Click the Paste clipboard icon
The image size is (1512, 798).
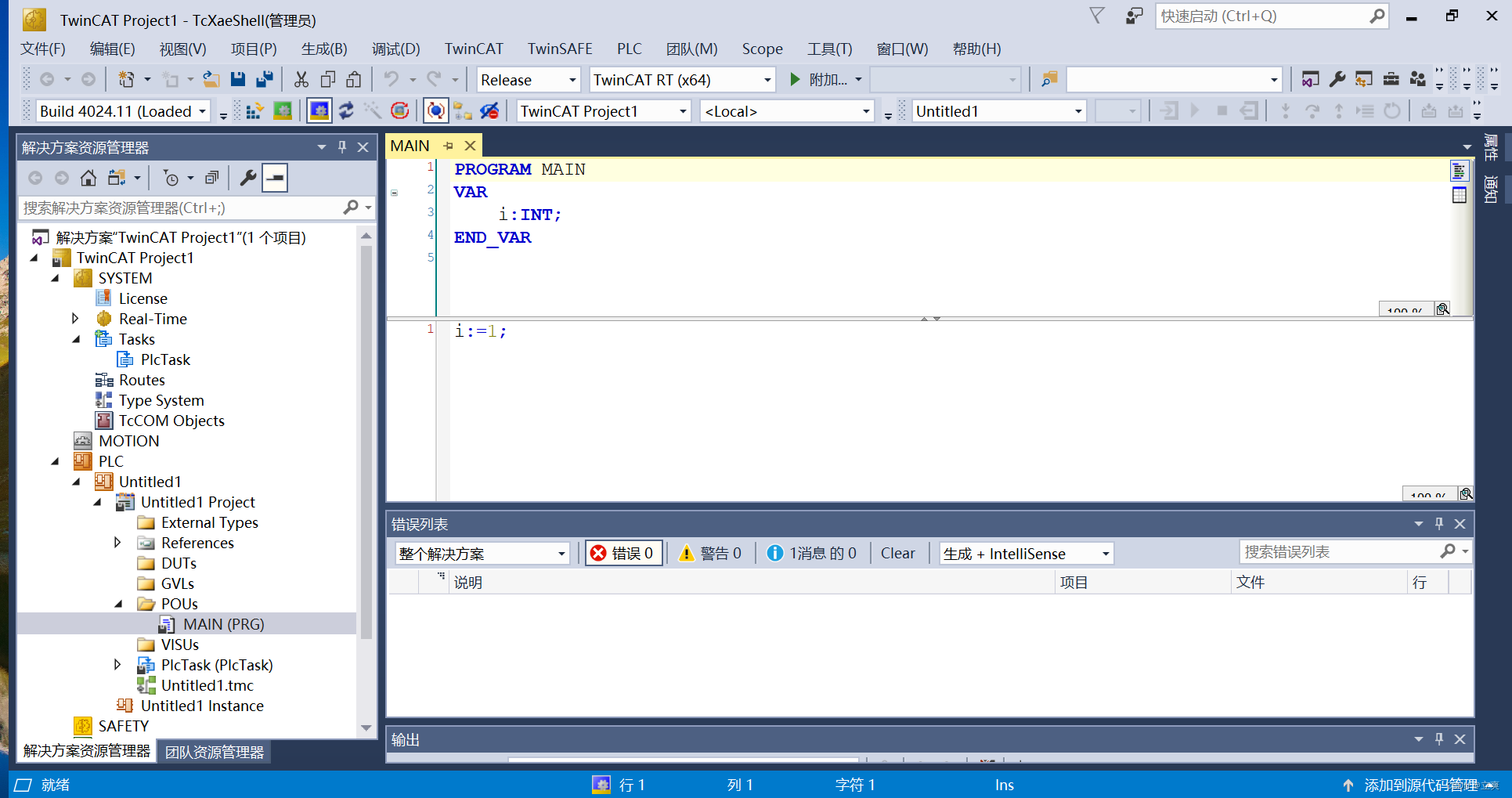(x=354, y=79)
